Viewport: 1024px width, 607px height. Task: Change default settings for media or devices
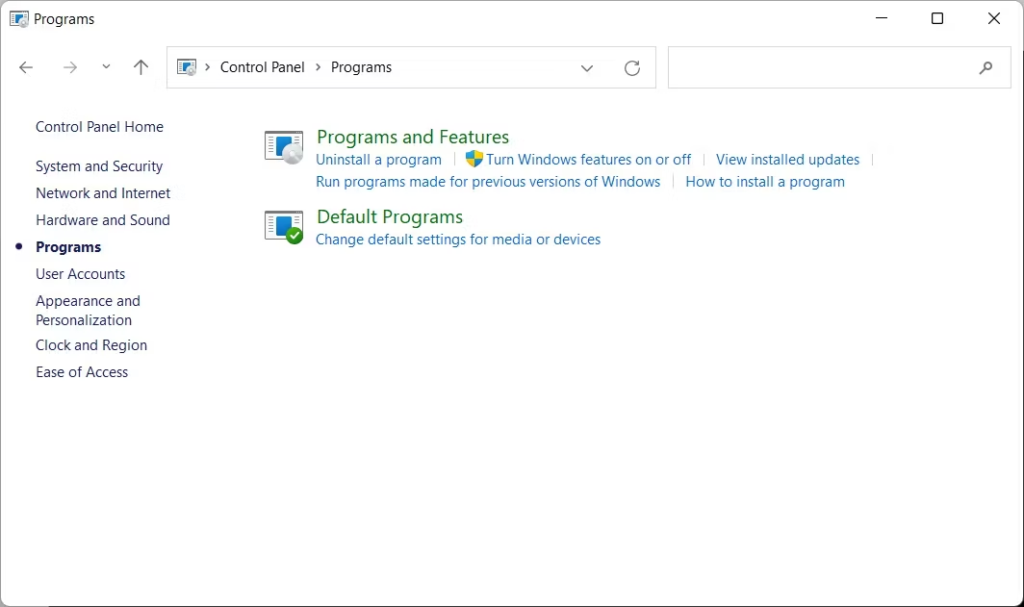[458, 239]
